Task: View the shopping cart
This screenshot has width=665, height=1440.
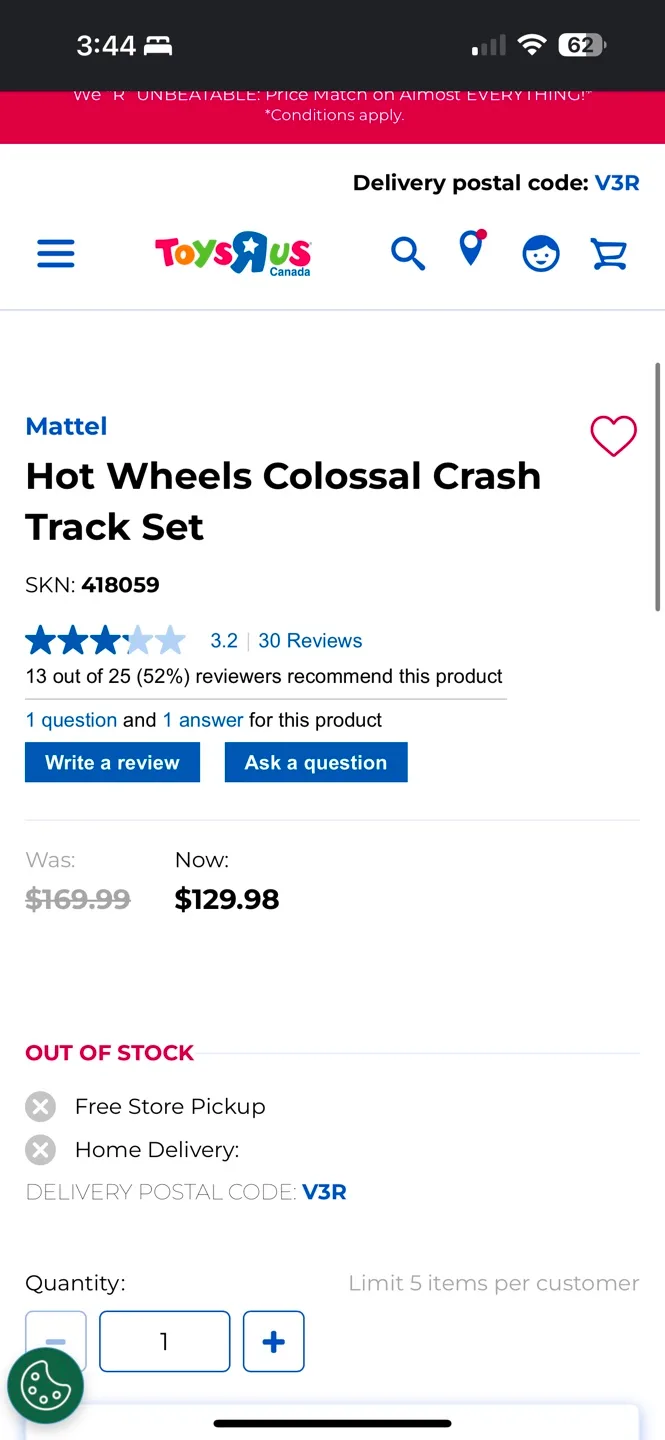Action: [609, 253]
